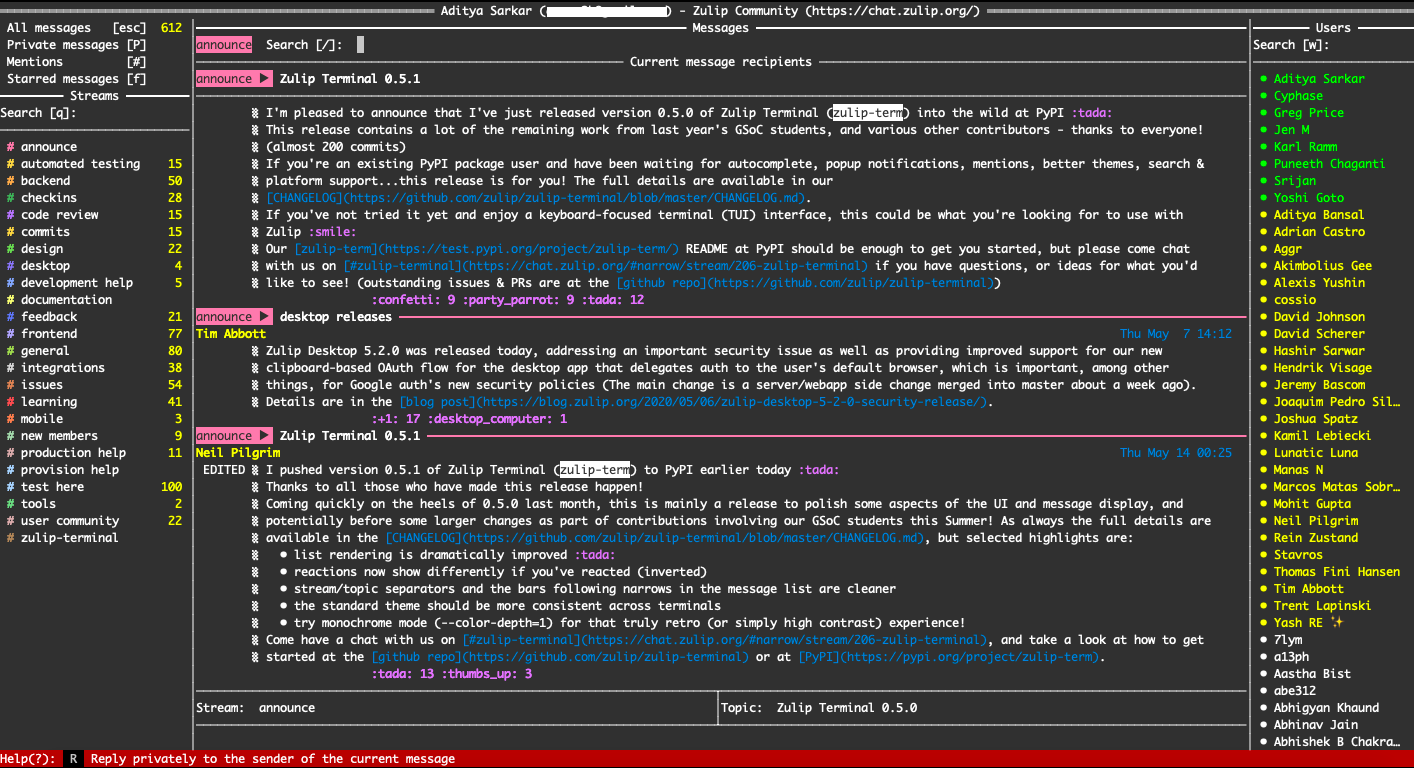Viewport: 1414px width, 768px height.
Task: Select Cyphase in the Users list
Action: click(x=1298, y=96)
